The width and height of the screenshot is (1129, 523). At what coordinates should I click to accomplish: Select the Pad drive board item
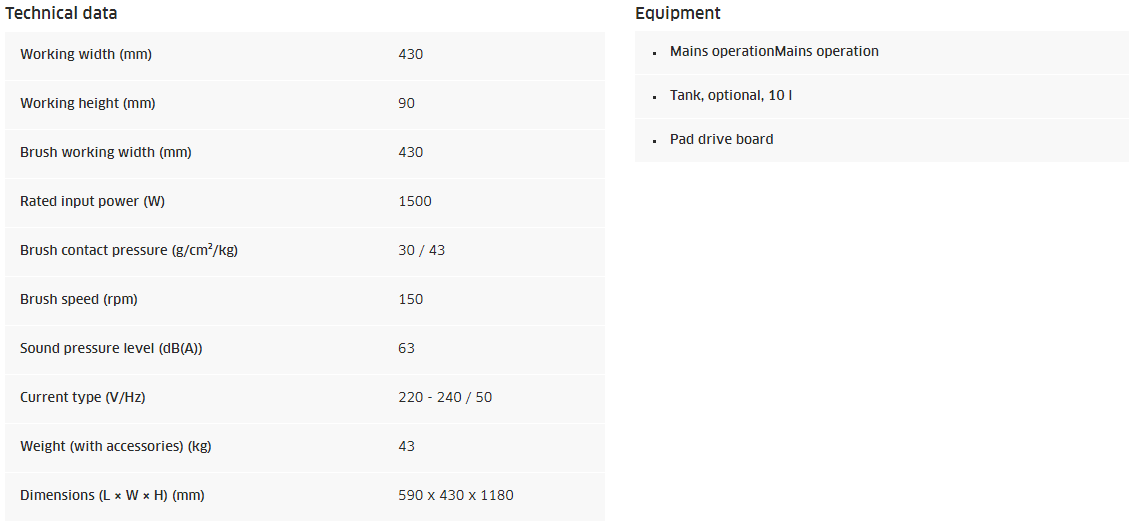pyautogui.click(x=721, y=139)
